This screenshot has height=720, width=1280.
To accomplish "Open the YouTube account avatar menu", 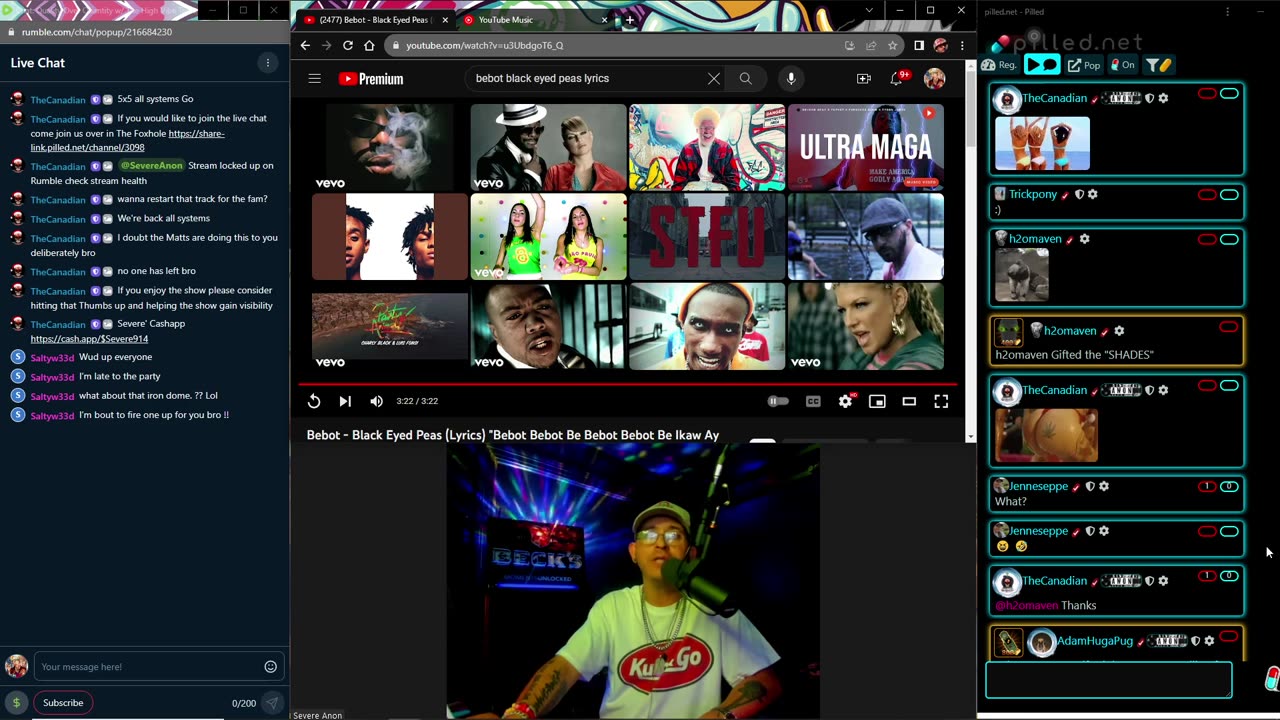I will coord(934,78).
